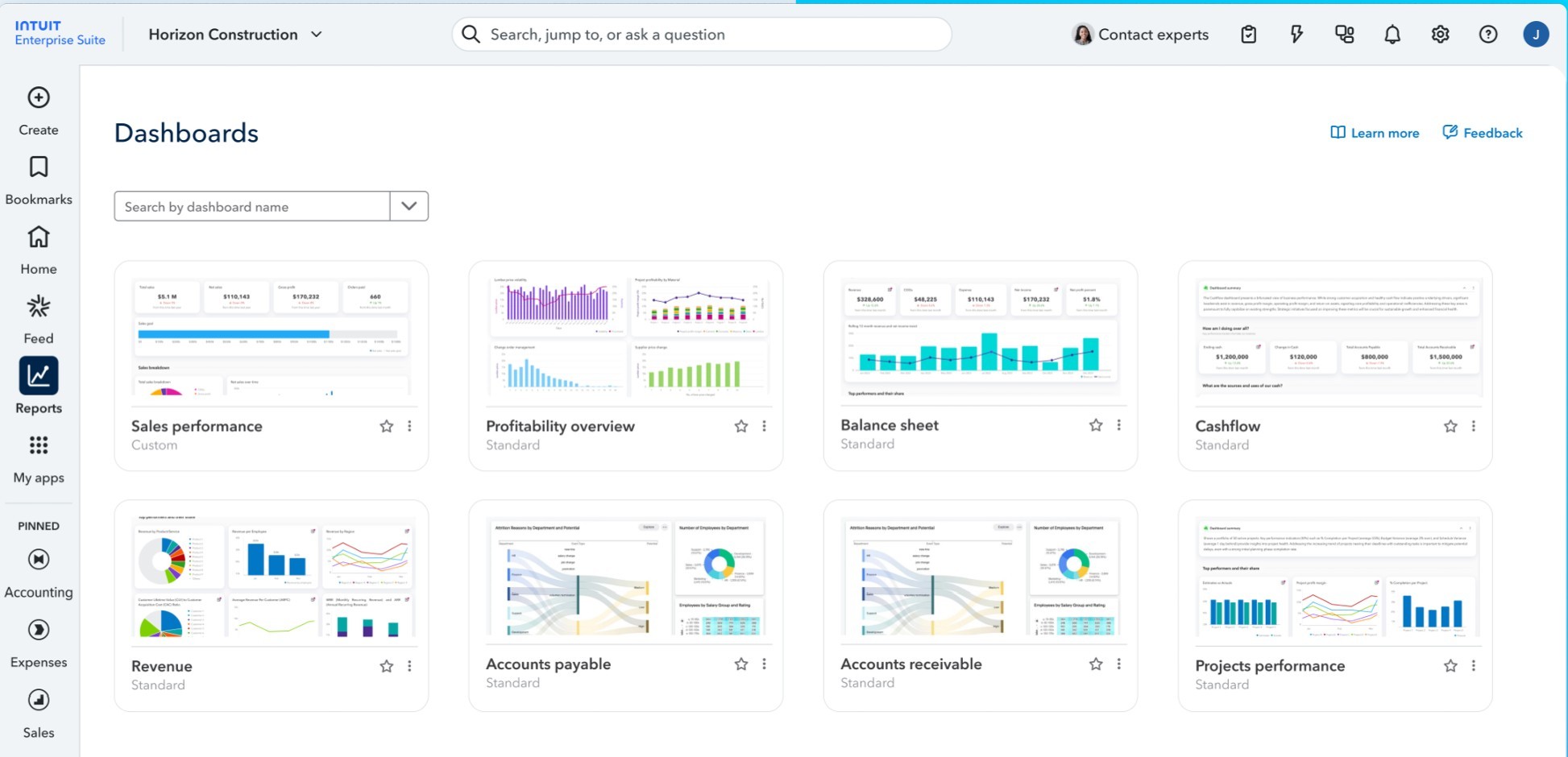Open more options for Accounts receivable card
The width and height of the screenshot is (1568, 757).
(1118, 664)
